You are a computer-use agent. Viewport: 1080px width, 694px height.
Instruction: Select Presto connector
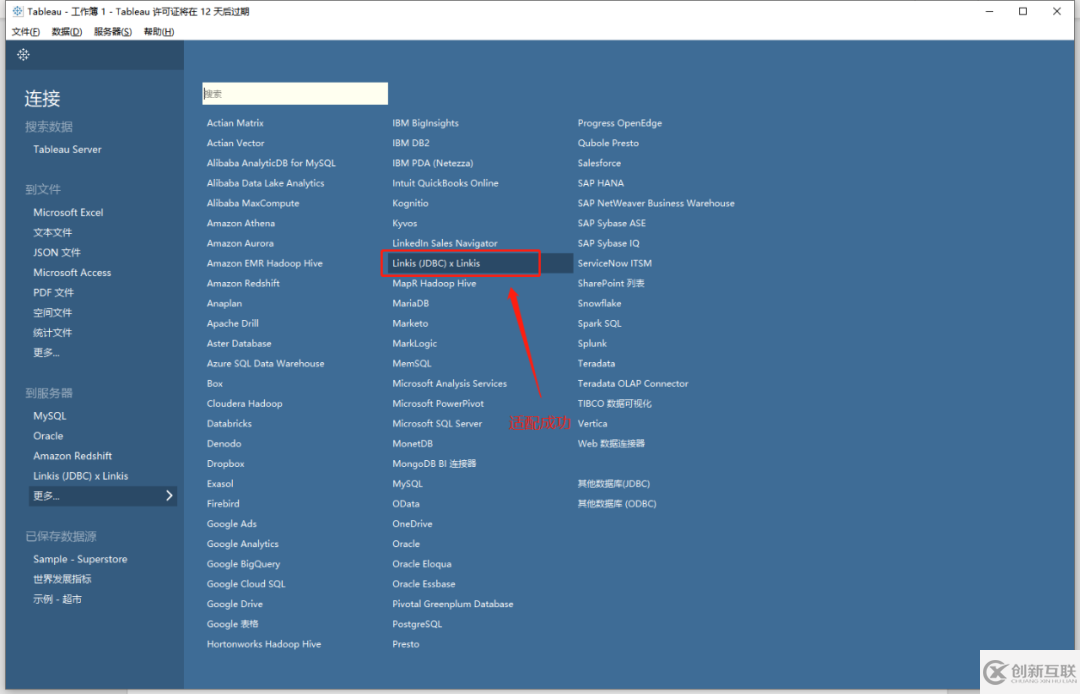tap(406, 644)
